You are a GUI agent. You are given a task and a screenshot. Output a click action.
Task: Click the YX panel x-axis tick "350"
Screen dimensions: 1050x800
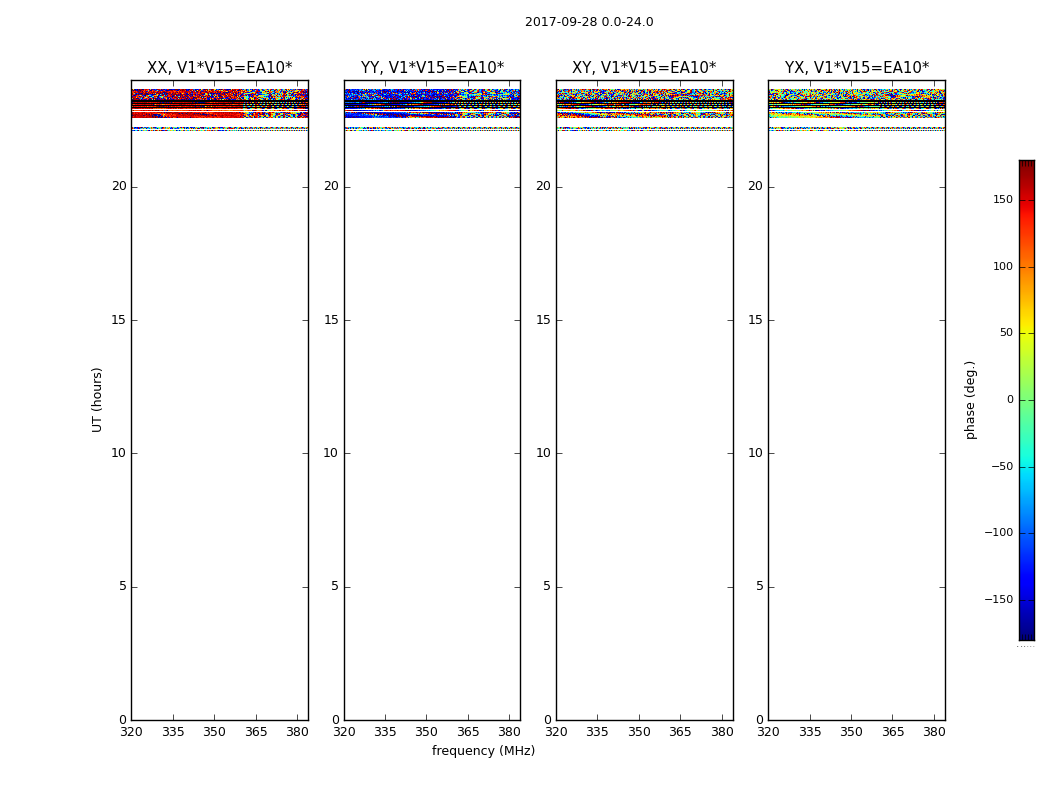click(851, 732)
